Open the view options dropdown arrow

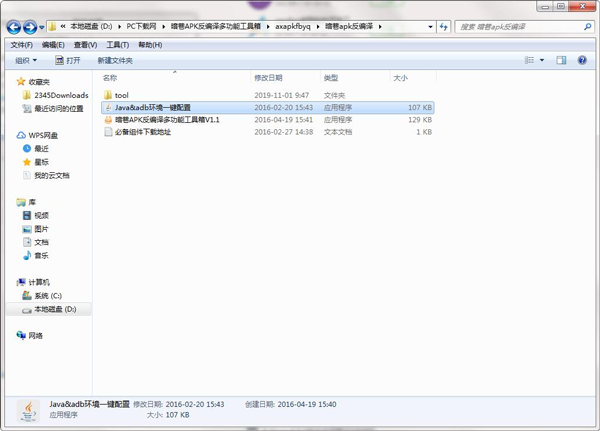542,60
